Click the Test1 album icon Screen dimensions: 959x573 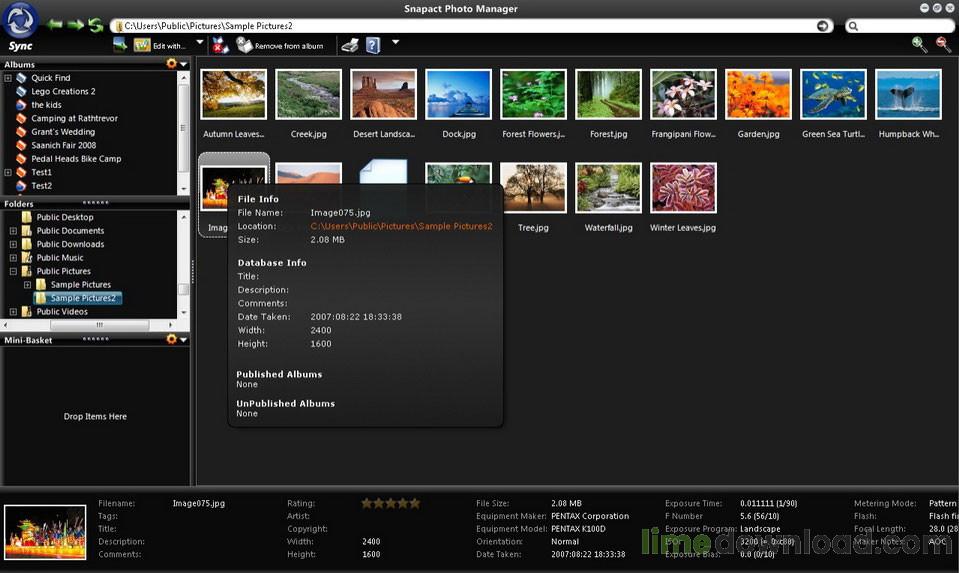coord(21,172)
